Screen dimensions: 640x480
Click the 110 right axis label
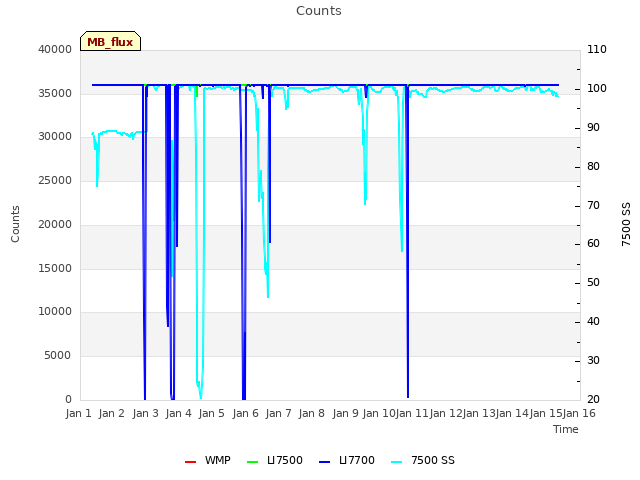coord(597,49)
